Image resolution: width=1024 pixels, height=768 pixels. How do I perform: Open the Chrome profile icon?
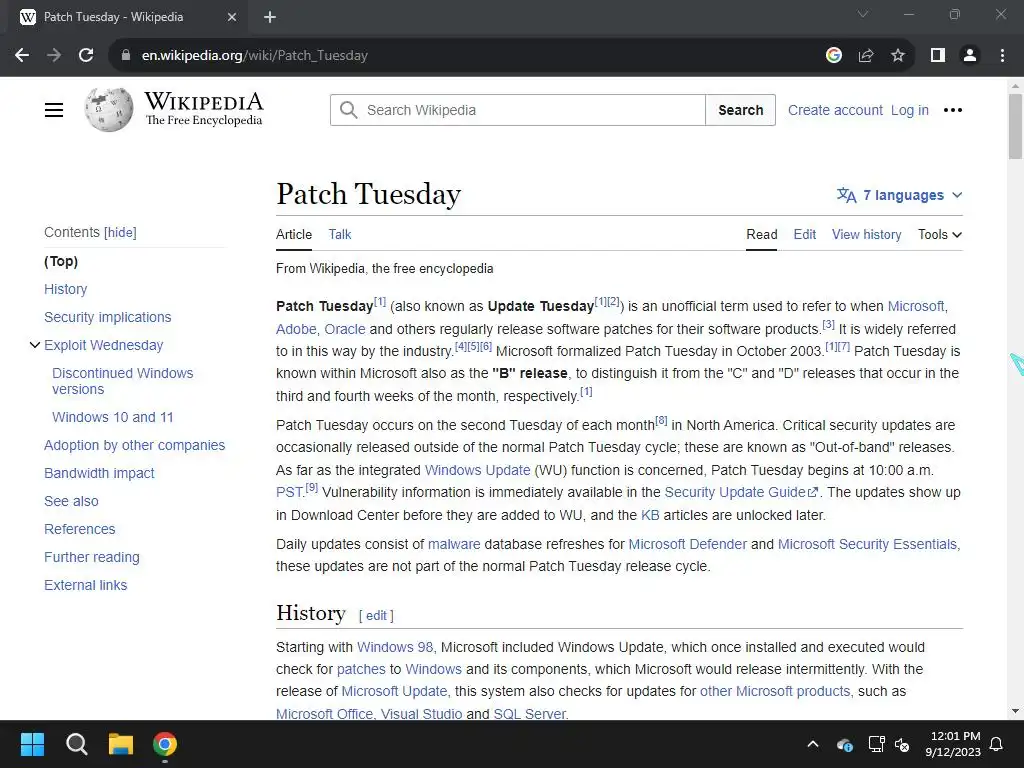click(970, 56)
